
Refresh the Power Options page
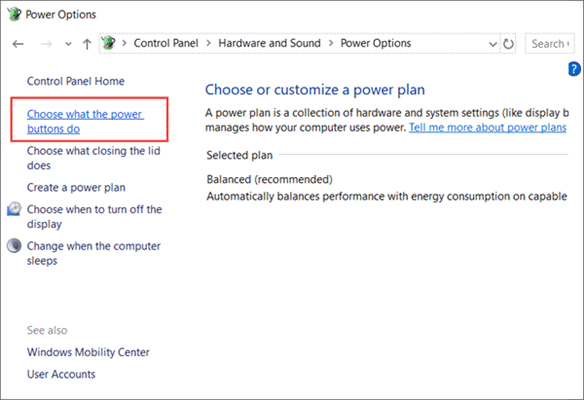coord(508,44)
